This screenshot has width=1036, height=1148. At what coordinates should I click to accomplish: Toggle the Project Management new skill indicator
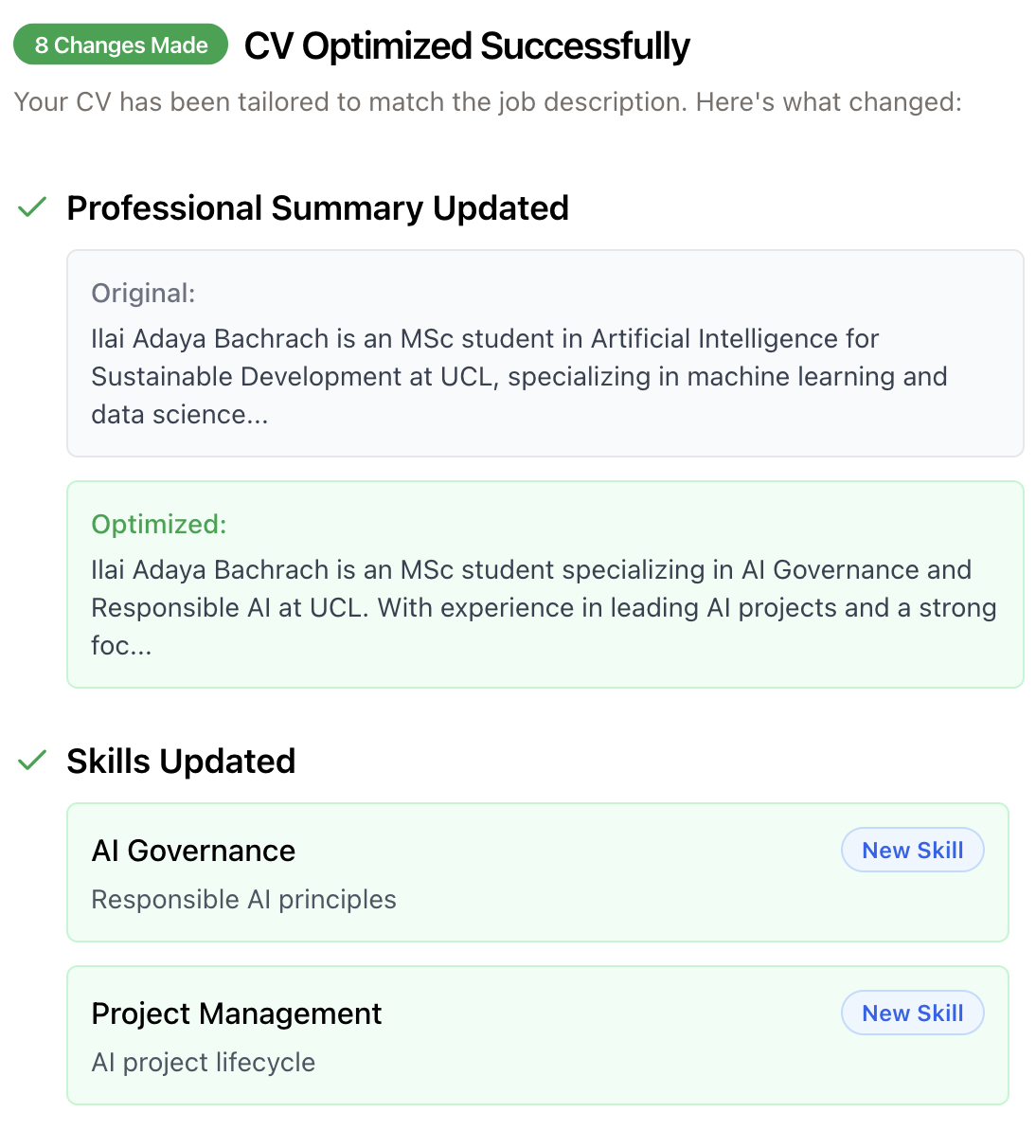912,1013
